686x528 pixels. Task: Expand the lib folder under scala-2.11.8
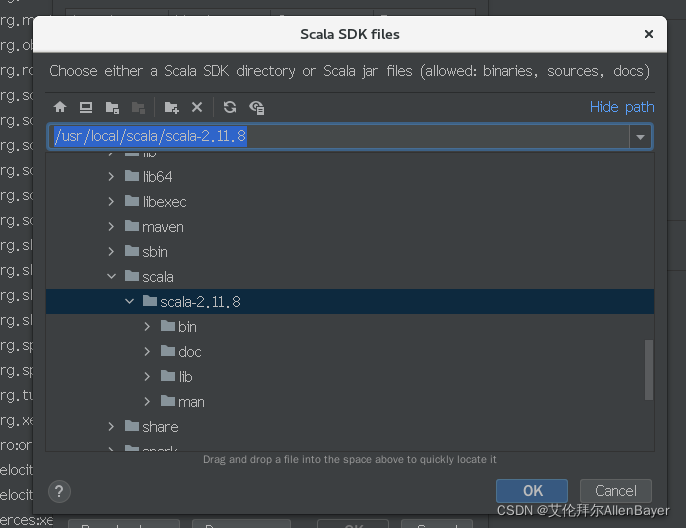pos(147,377)
